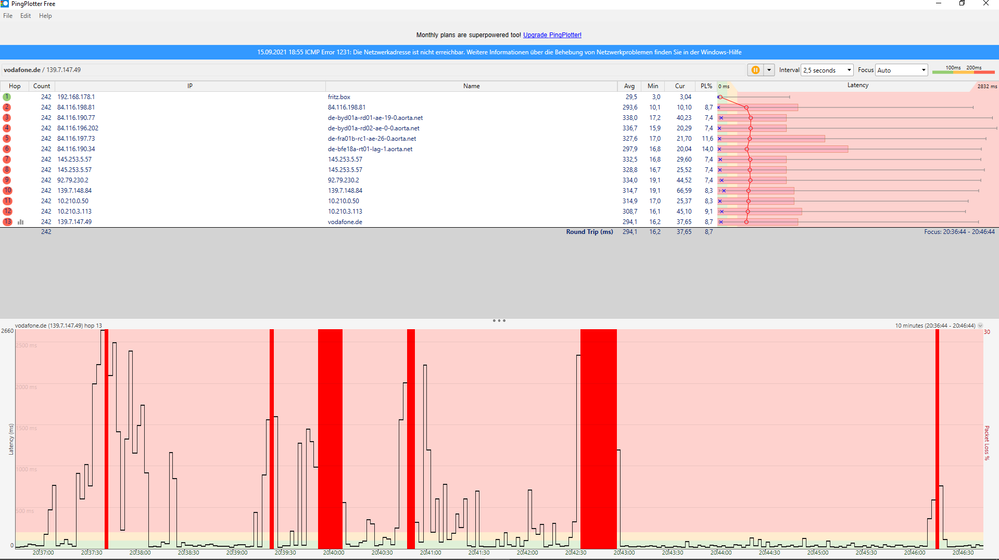Screen dimensions: 999x560
Task: Toggle the timeline graph icon on hop 13
Action: tap(20, 222)
